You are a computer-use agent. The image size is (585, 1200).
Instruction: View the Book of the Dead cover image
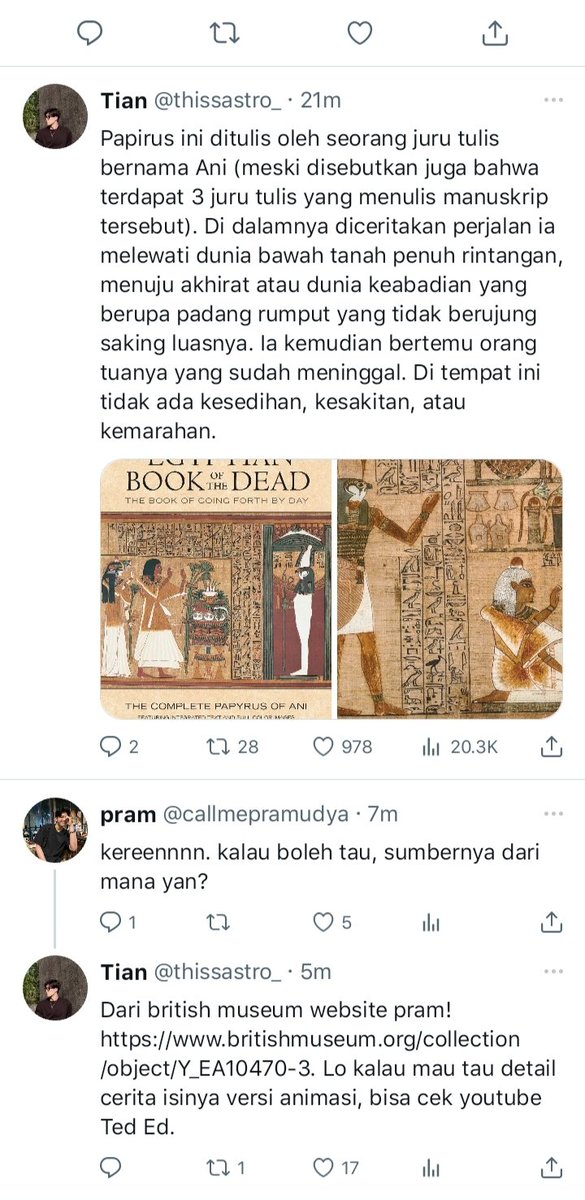pos(216,589)
